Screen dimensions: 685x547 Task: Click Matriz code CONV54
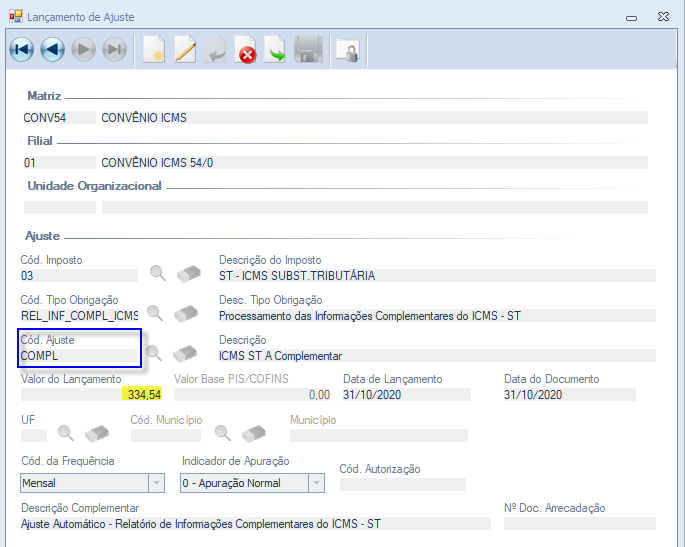(x=59, y=118)
